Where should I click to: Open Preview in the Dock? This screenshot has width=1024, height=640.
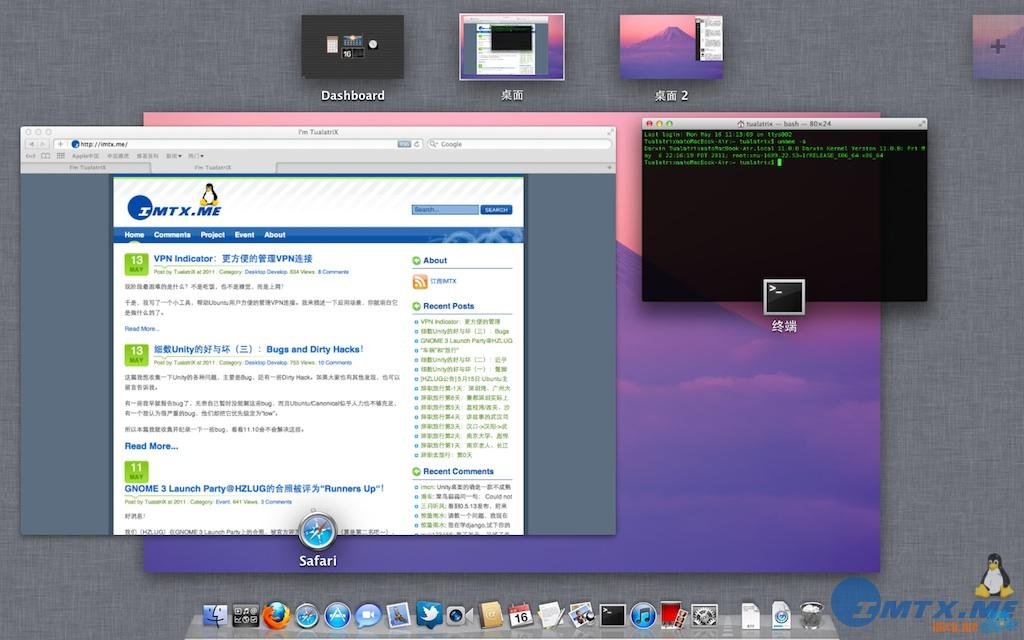pos(581,615)
